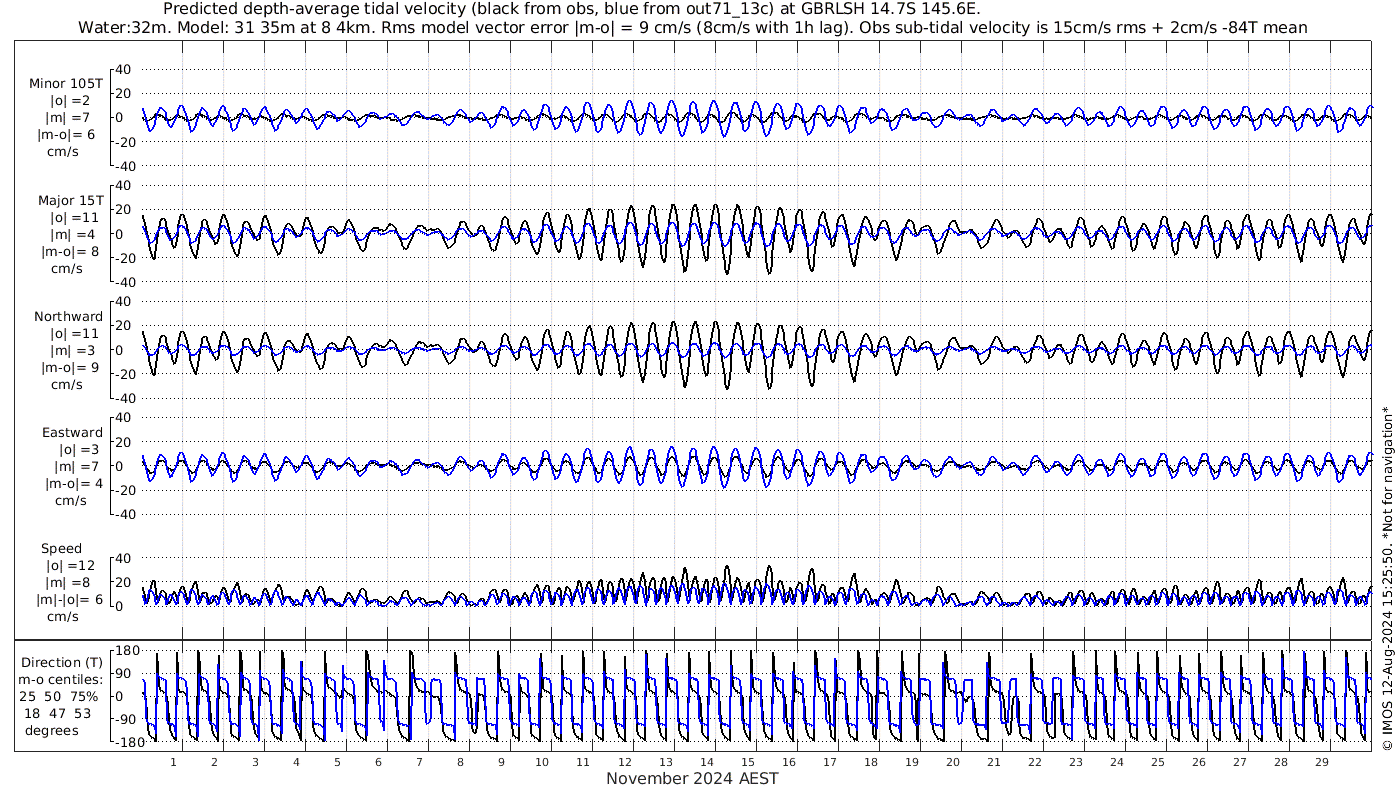Image resolution: width=1400 pixels, height=800 pixels.
Task: Click date axis label '22'
Action: [x=1034, y=762]
